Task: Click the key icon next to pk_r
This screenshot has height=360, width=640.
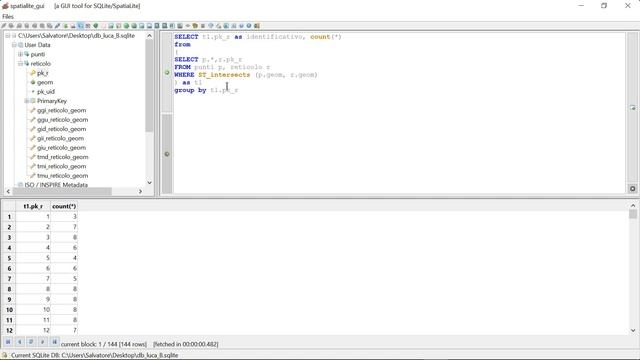Action: [33, 73]
